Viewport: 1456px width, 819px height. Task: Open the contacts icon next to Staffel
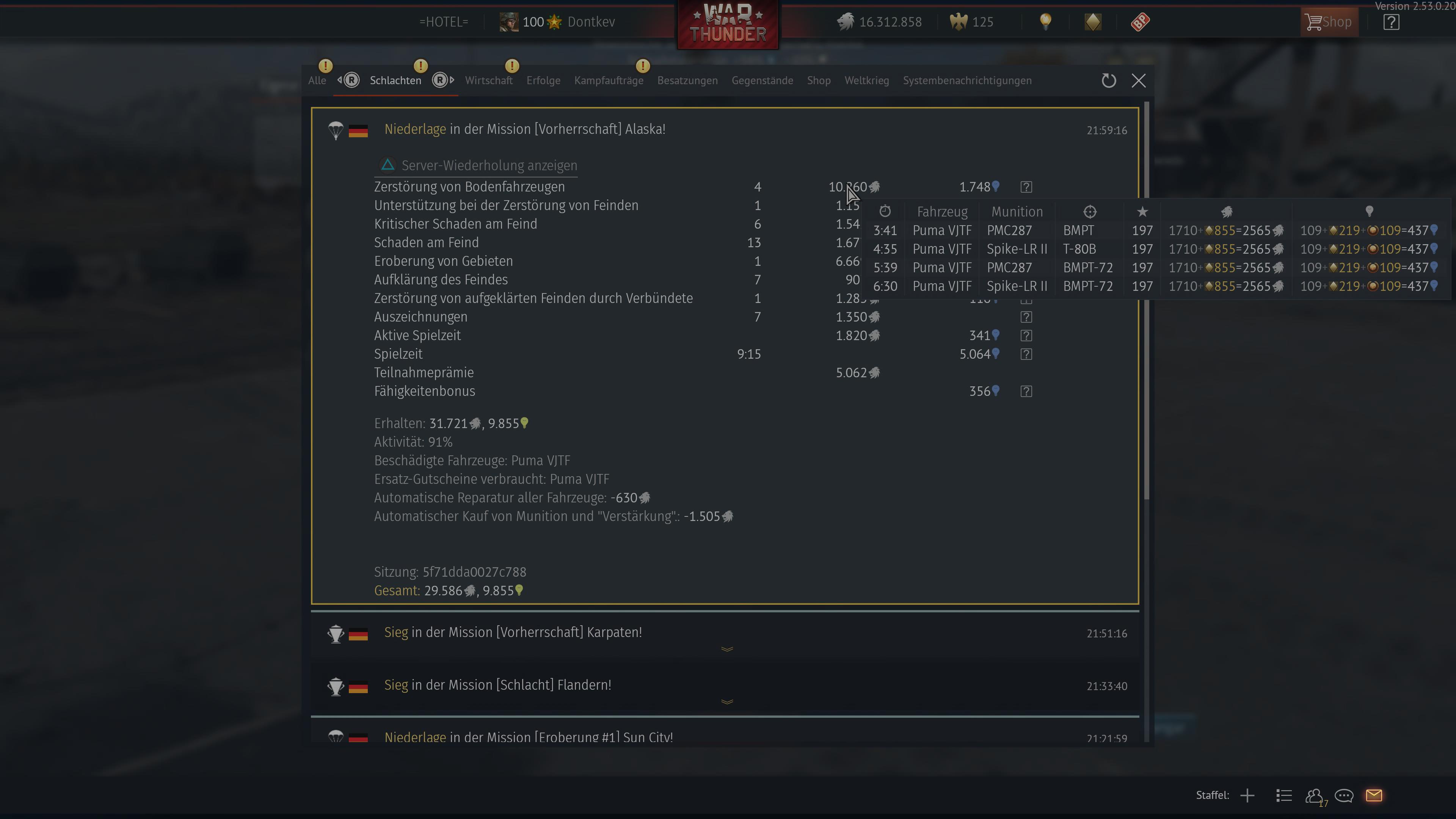pyautogui.click(x=1314, y=796)
